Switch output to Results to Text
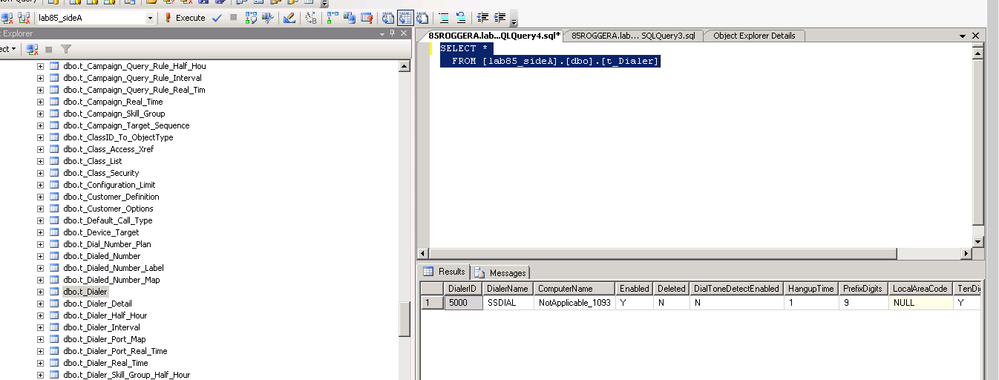Screen dimensions: 999x380 coord(387,18)
